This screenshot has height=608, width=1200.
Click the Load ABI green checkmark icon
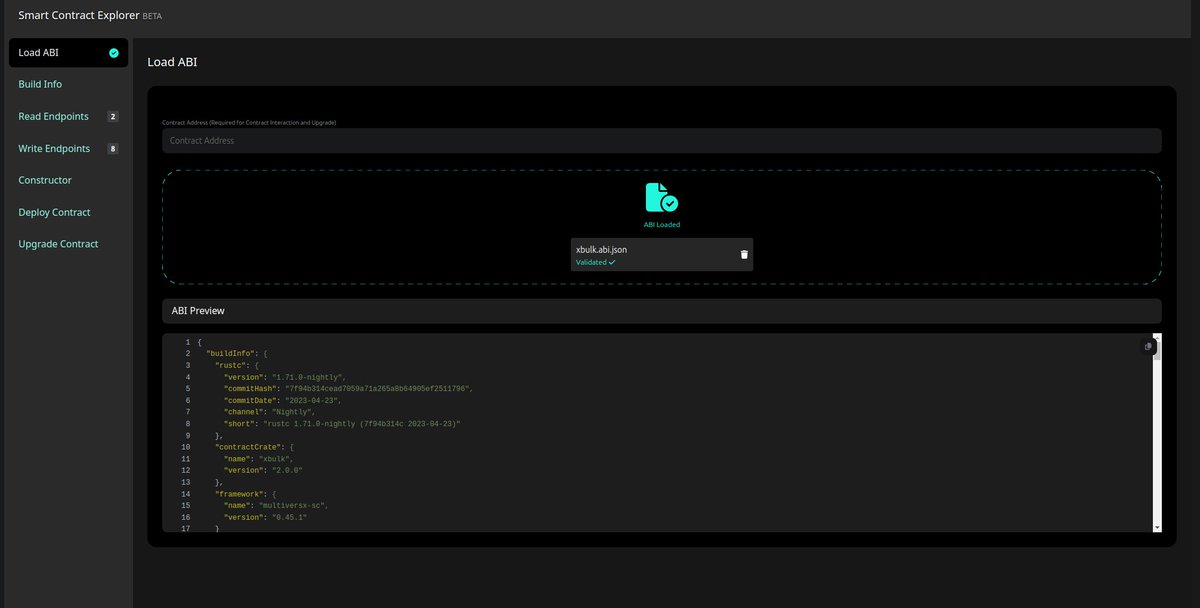(x=113, y=53)
